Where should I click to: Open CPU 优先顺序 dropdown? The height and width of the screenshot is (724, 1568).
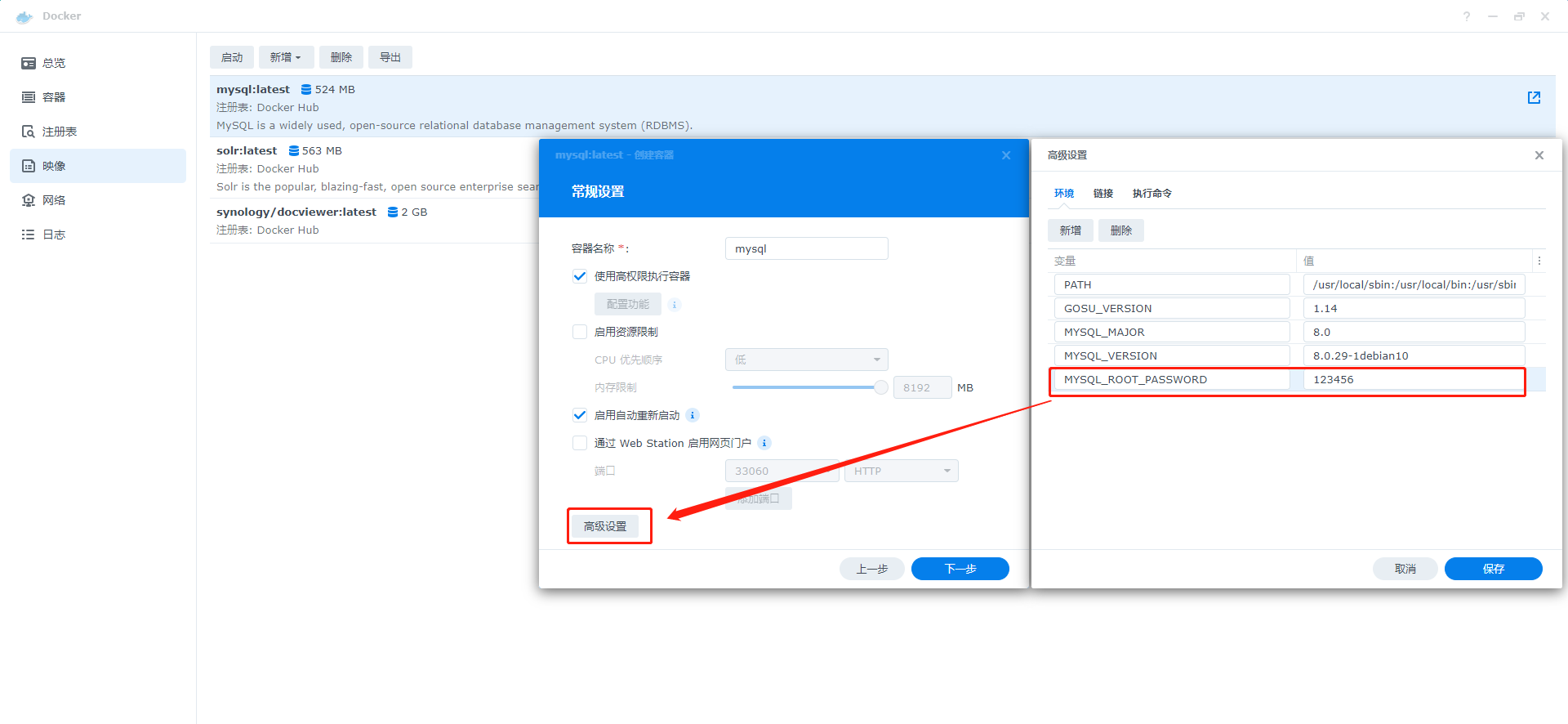tap(807, 360)
